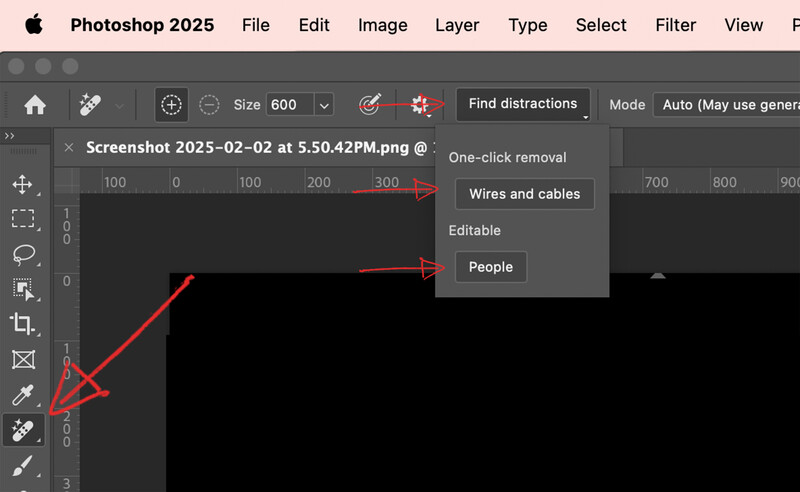Click the ruler origin corner box
This screenshot has height=492, width=800.
tap(67, 180)
